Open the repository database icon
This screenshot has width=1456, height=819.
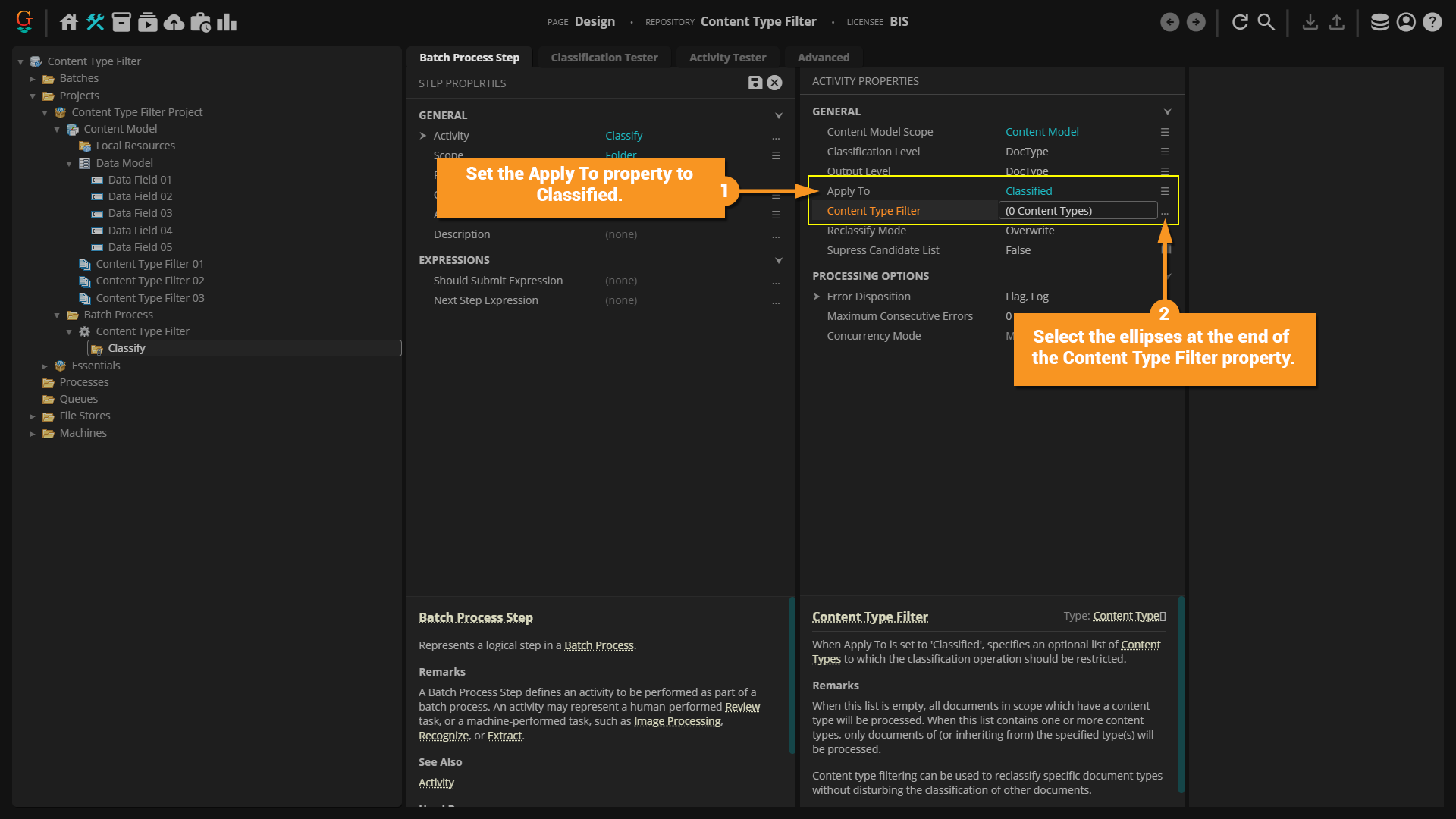1380,22
